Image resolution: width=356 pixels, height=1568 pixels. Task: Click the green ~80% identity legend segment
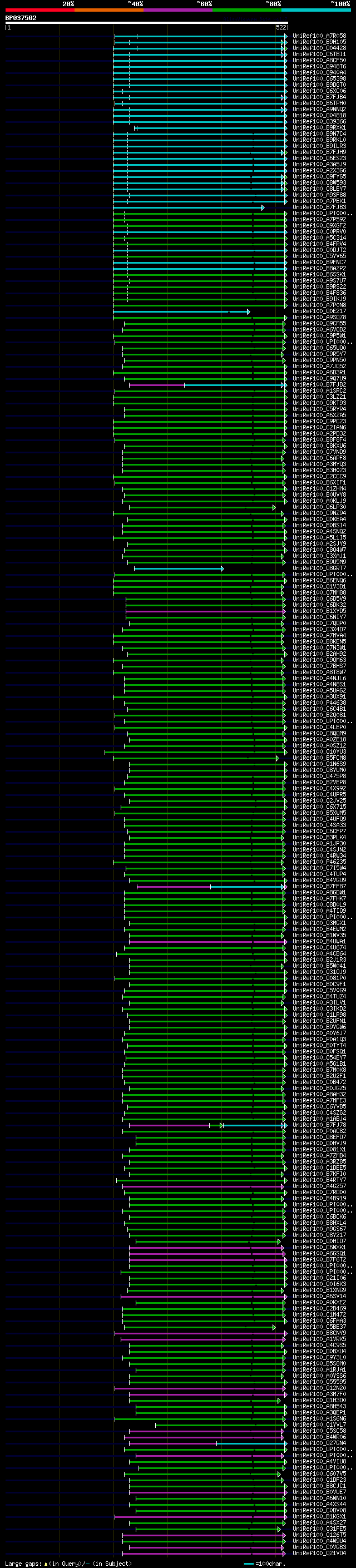pos(247,10)
